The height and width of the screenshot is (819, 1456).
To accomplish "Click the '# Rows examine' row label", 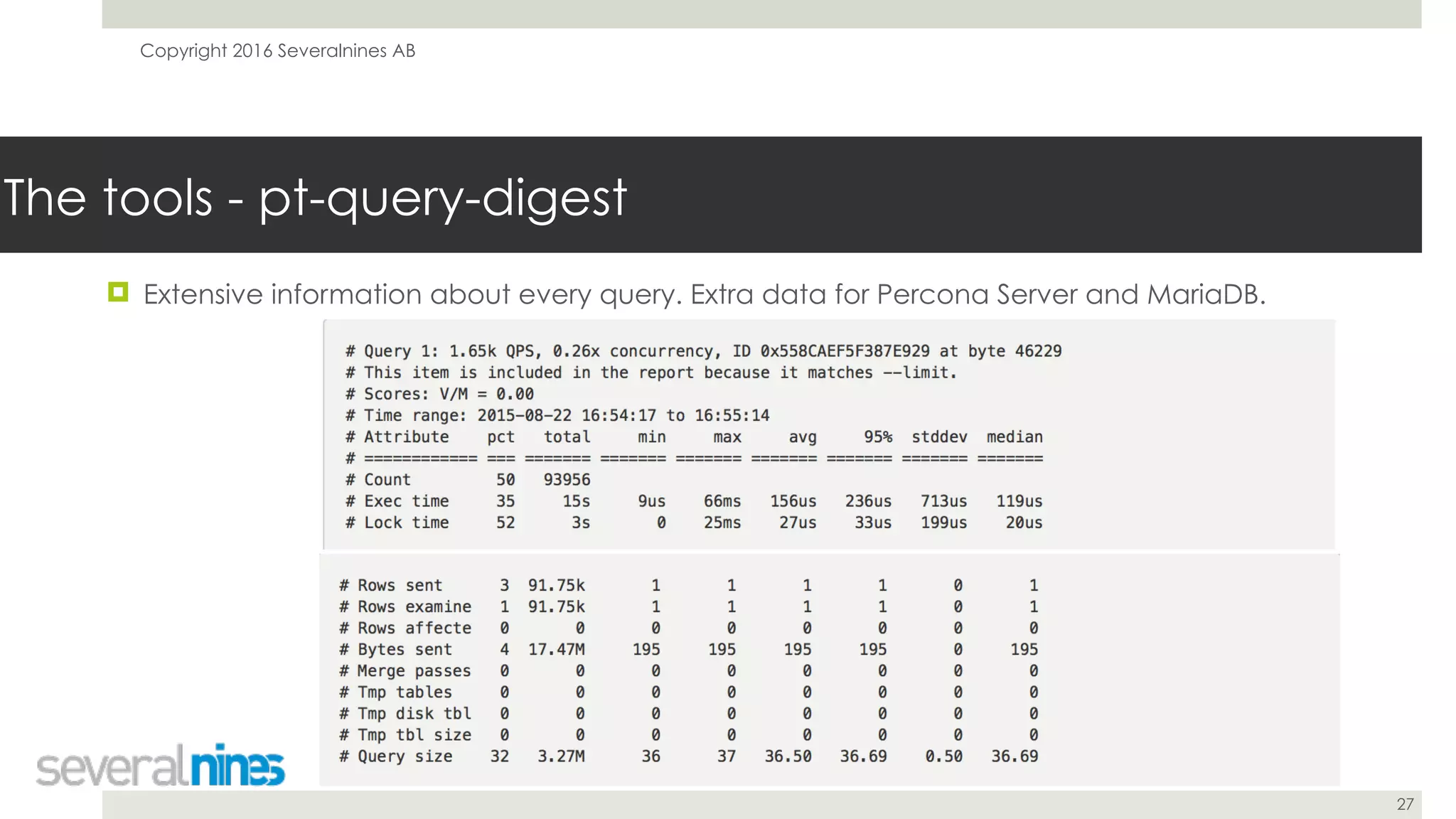I will coord(405,606).
